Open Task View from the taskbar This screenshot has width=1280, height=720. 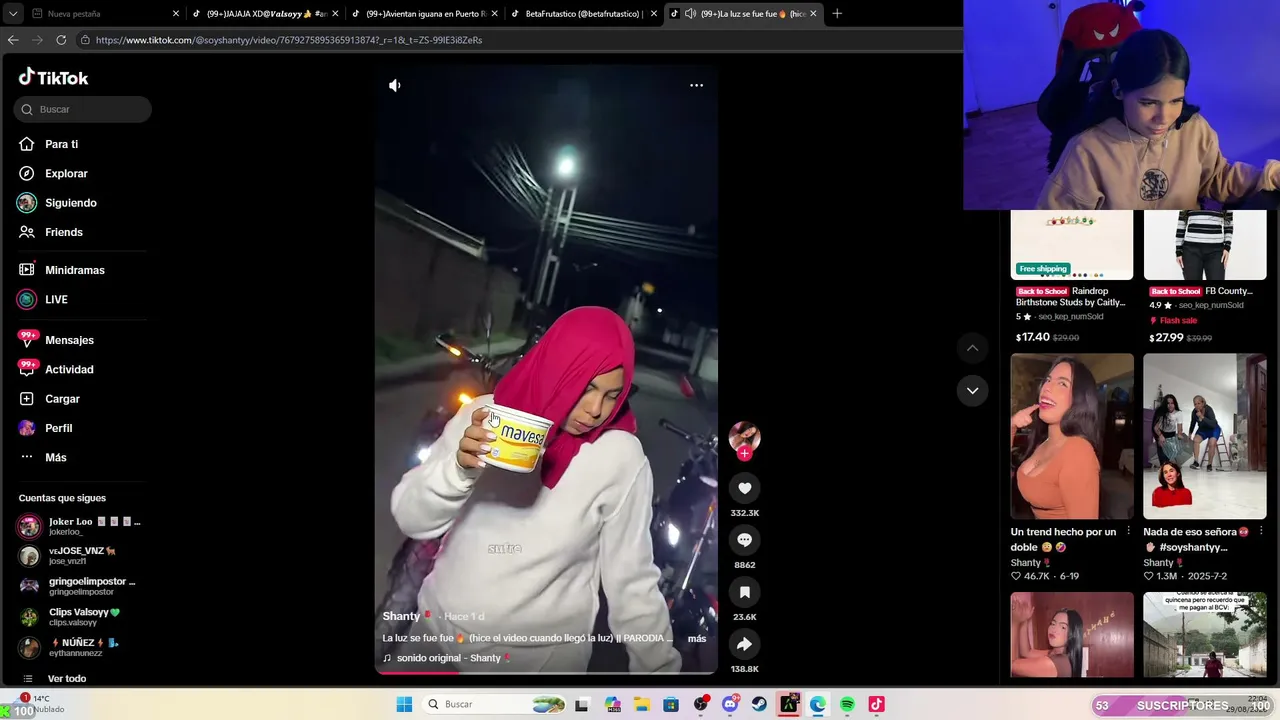582,704
